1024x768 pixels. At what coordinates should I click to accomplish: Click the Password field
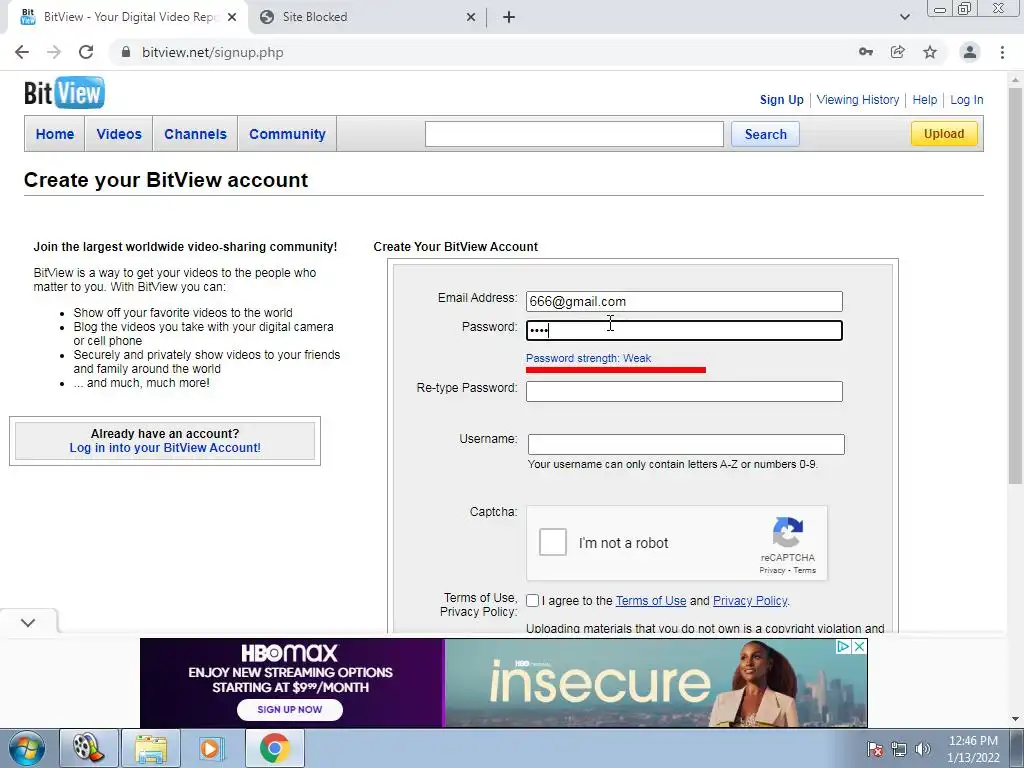(684, 330)
